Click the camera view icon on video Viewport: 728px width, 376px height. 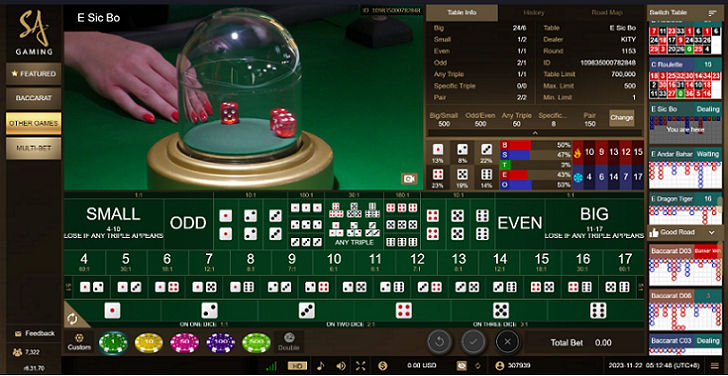409,179
